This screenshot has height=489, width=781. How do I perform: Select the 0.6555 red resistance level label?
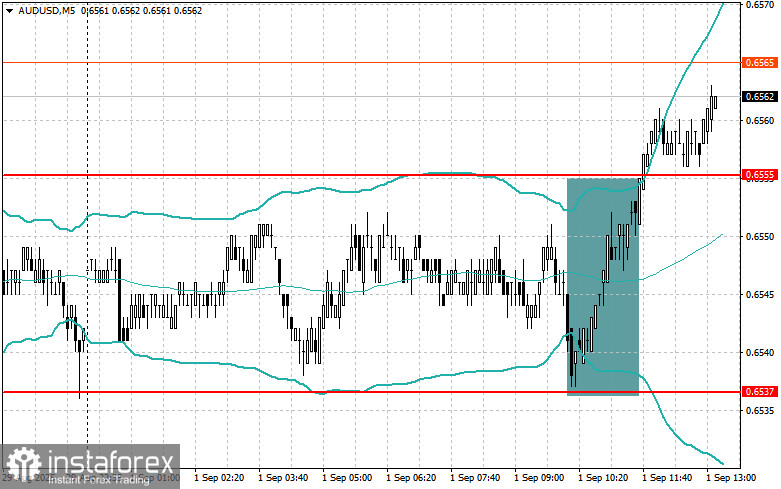point(760,175)
